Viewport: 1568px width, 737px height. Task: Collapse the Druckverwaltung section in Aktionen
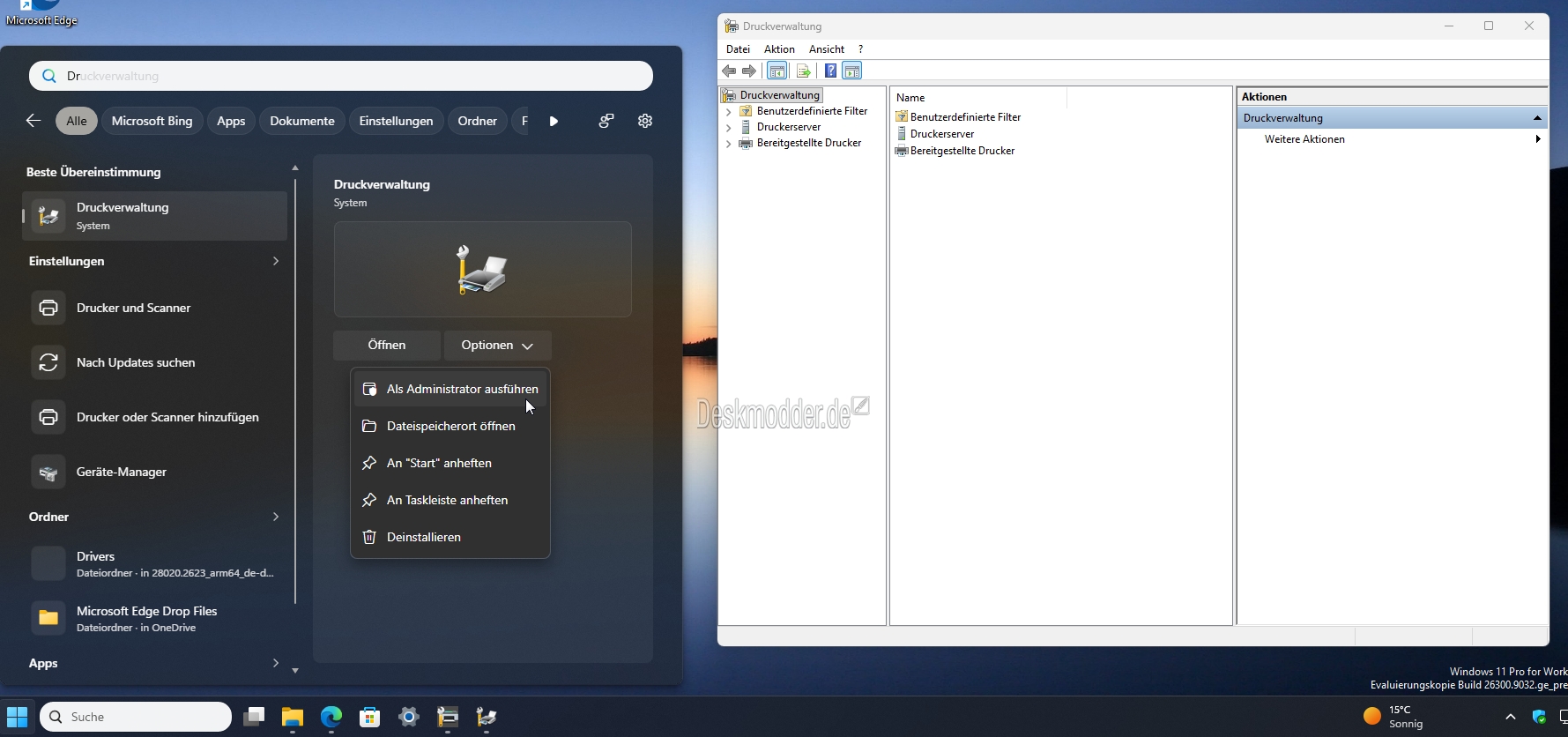tap(1537, 118)
